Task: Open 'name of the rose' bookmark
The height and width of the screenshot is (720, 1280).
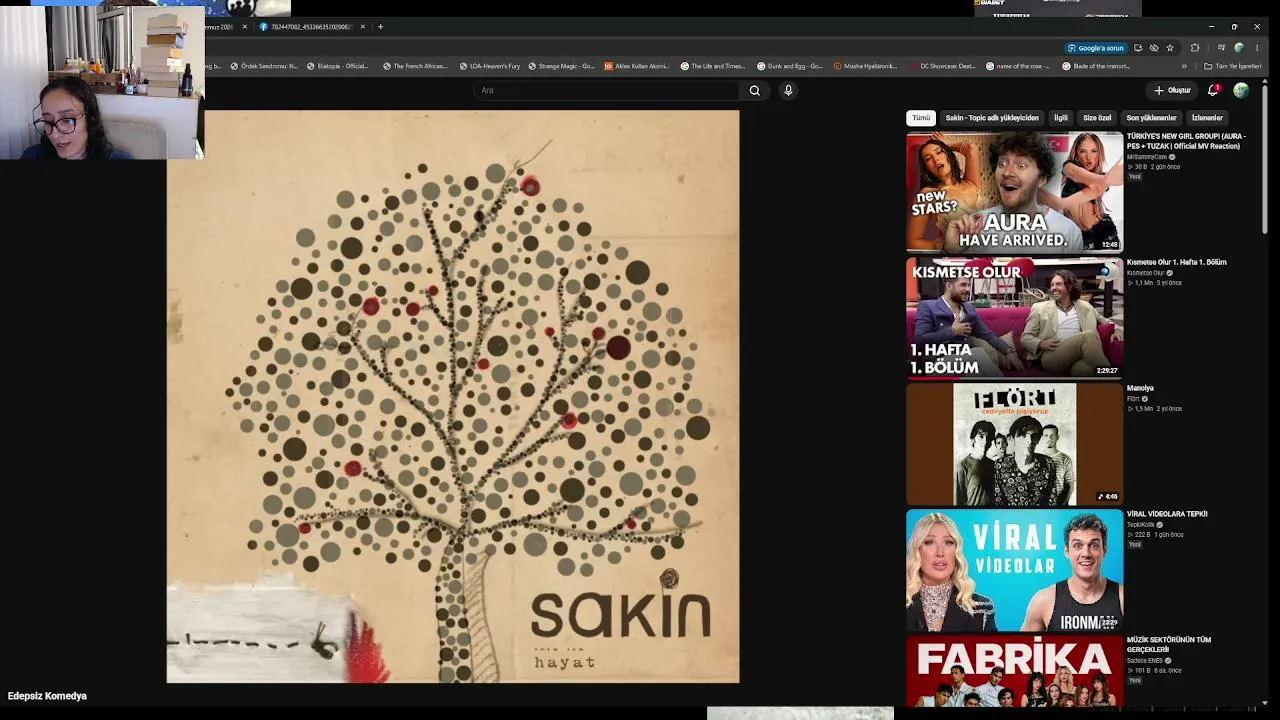Action: [x=1019, y=66]
